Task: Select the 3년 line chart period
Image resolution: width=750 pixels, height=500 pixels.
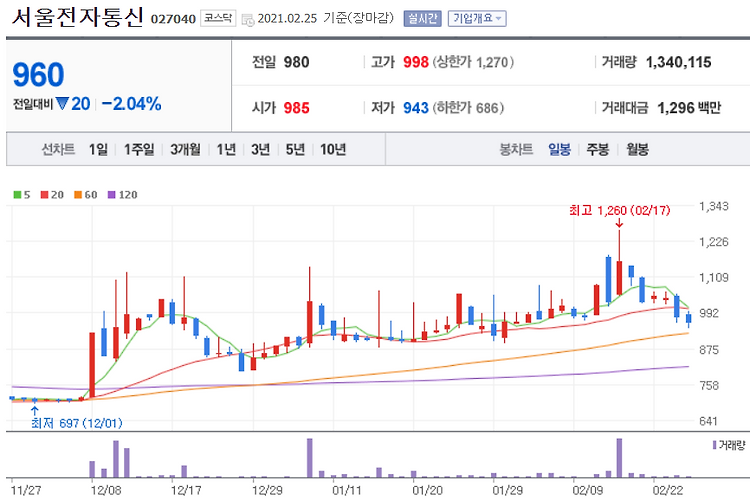Action: [261, 150]
